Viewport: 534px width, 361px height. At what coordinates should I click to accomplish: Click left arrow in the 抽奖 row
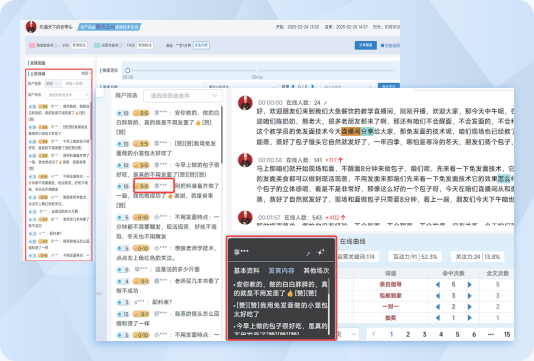438,318
